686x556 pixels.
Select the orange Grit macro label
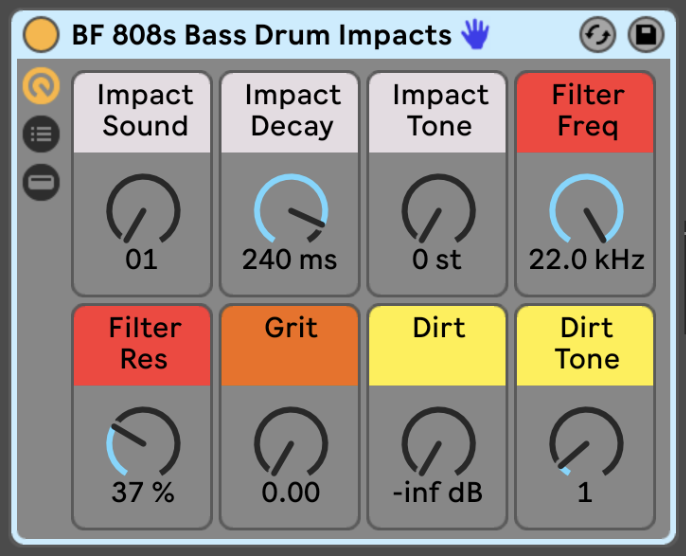point(290,346)
